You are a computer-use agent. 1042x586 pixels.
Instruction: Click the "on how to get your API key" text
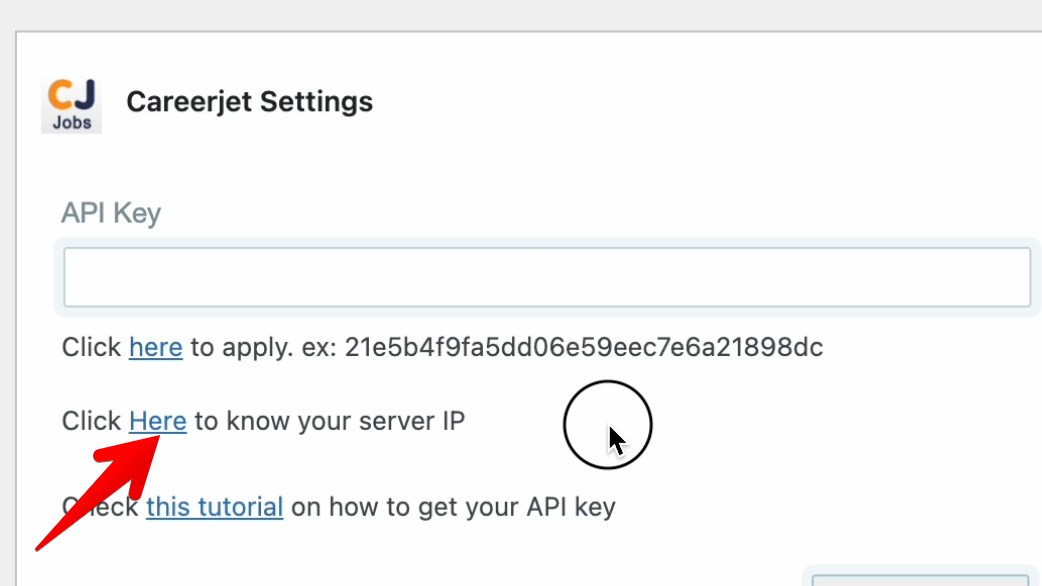(453, 507)
